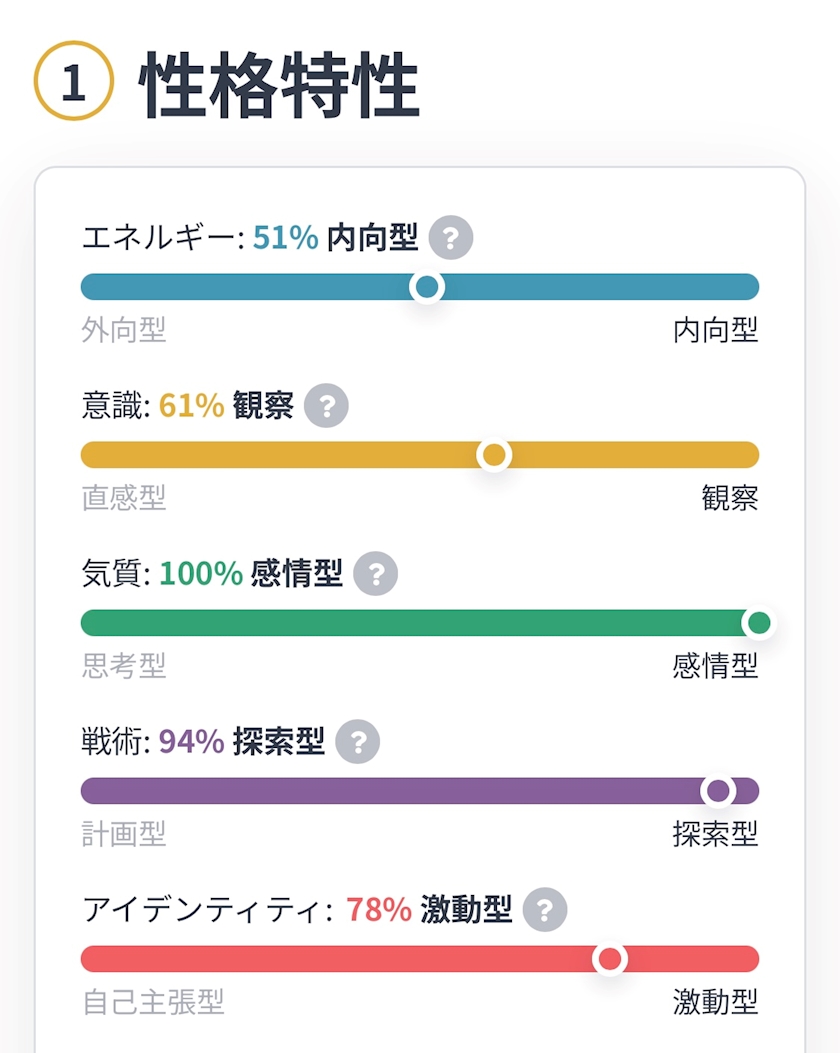Viewport: 840px width, 1053px height.
Task: Click question mark next to アイデンティティ 激動型
Action: tap(544, 911)
